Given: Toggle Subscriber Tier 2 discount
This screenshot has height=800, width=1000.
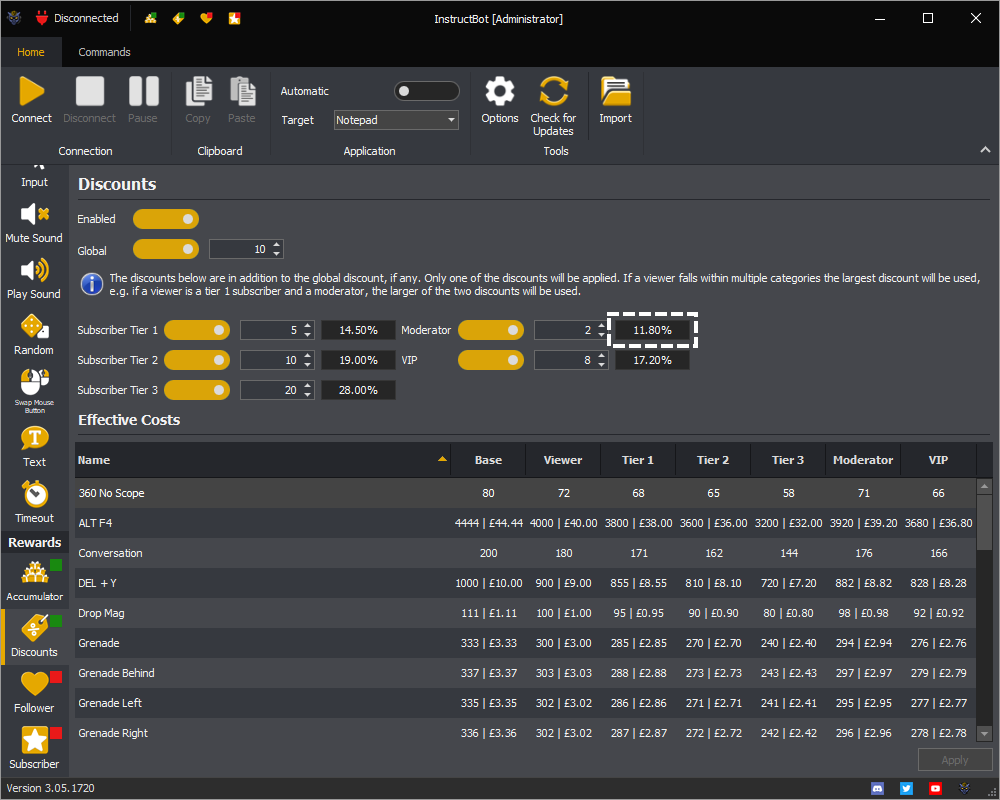Looking at the screenshot, I should (x=197, y=360).
